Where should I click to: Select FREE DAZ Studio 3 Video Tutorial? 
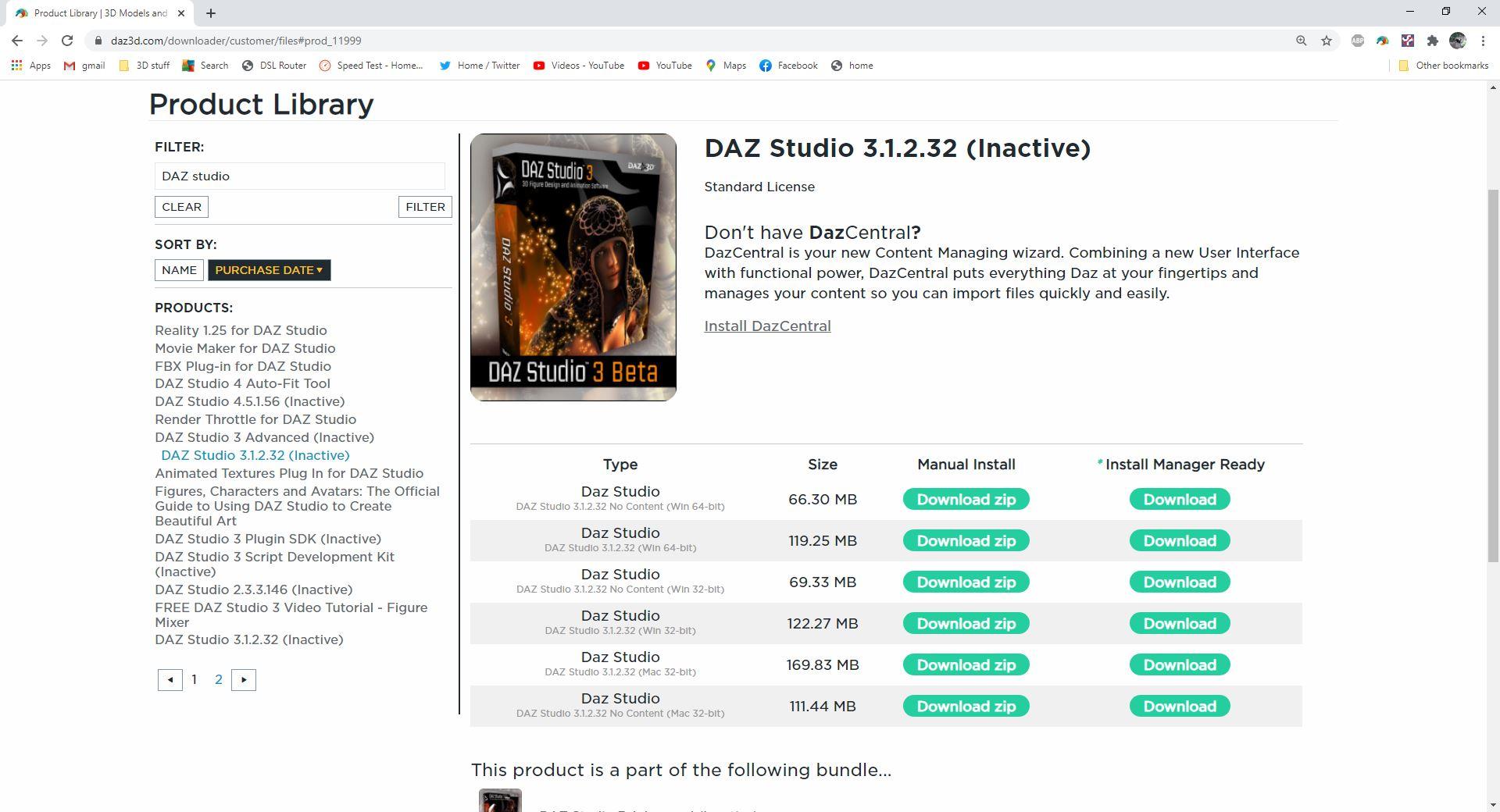click(291, 615)
